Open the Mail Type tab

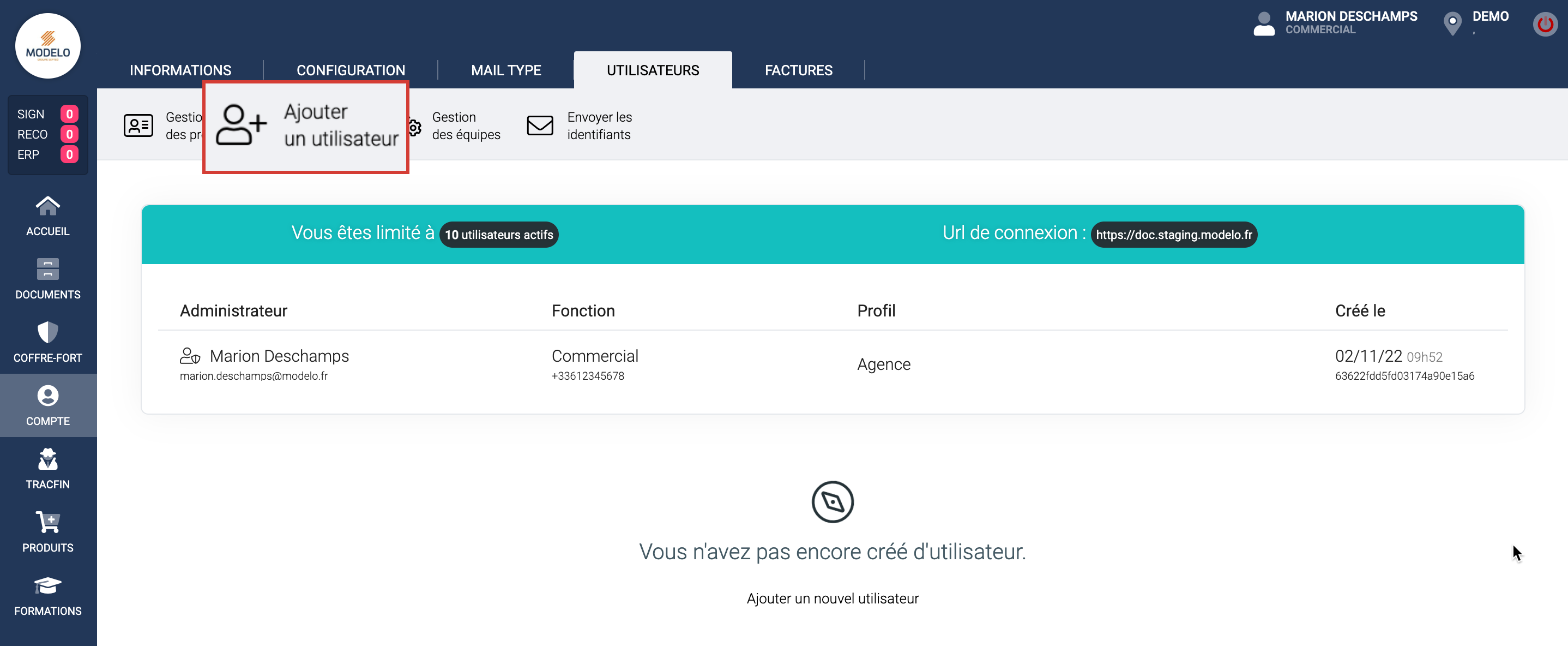pyautogui.click(x=506, y=71)
